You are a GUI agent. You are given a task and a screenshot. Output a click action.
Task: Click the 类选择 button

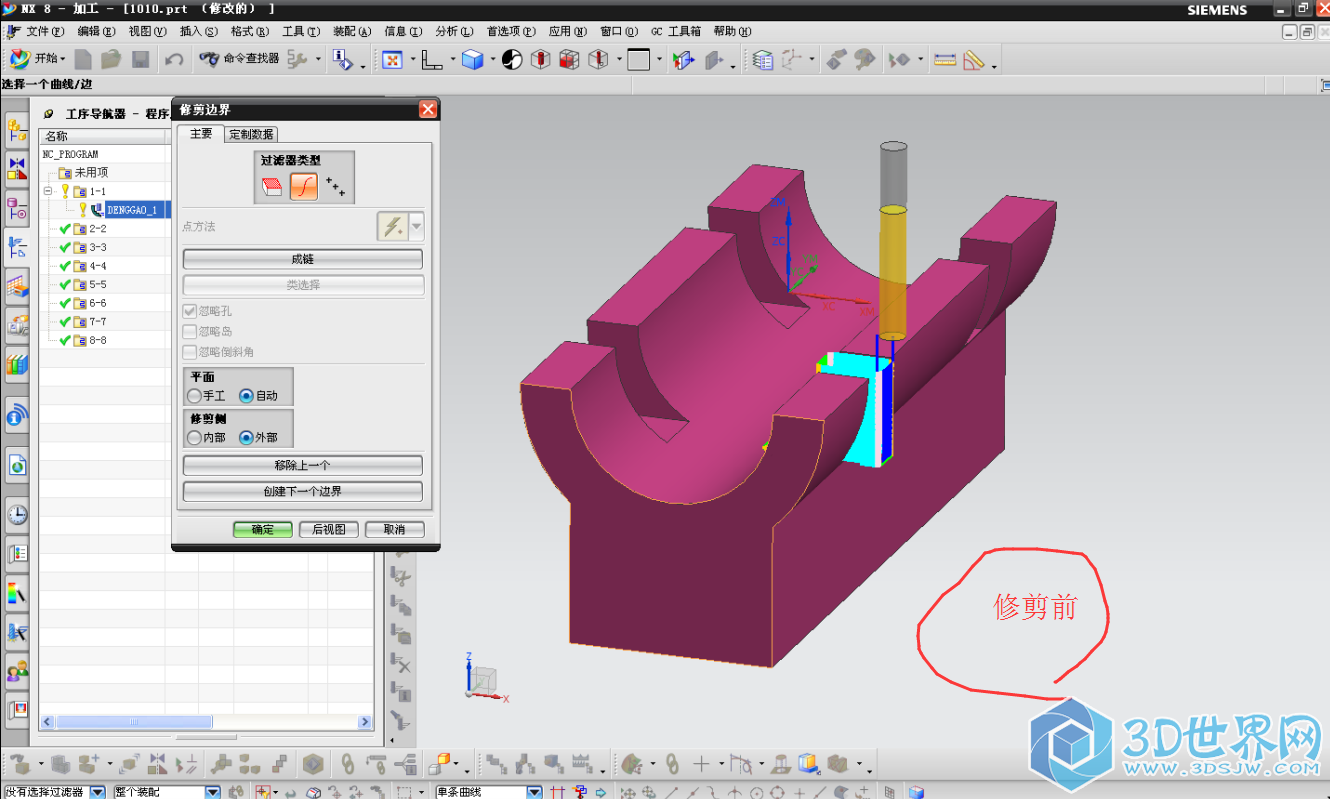click(x=302, y=285)
